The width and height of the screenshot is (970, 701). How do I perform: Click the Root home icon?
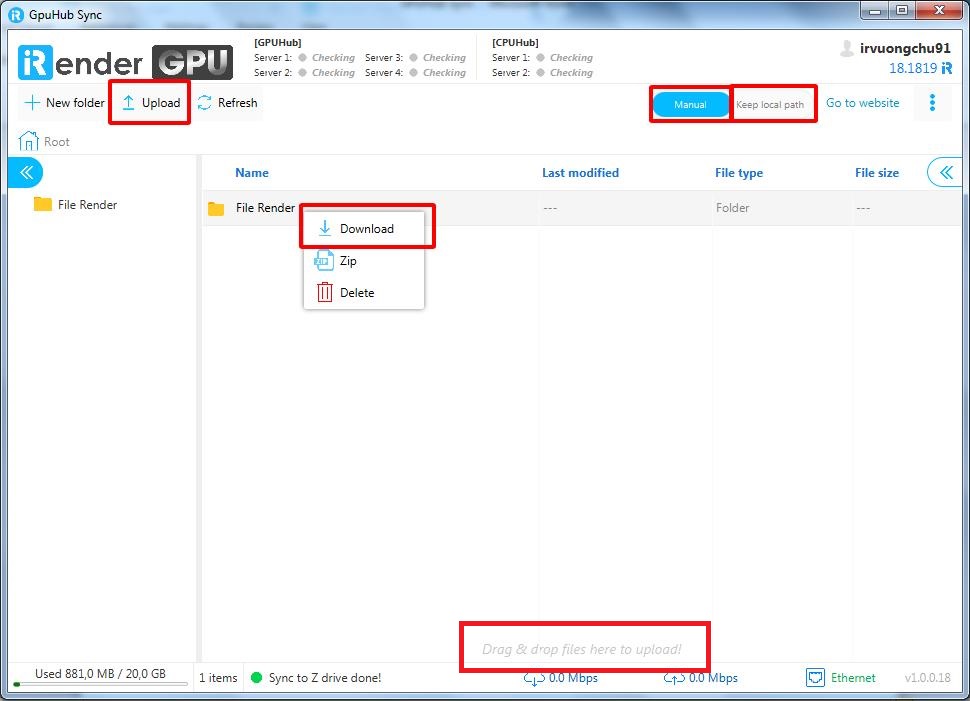pyautogui.click(x=29, y=141)
